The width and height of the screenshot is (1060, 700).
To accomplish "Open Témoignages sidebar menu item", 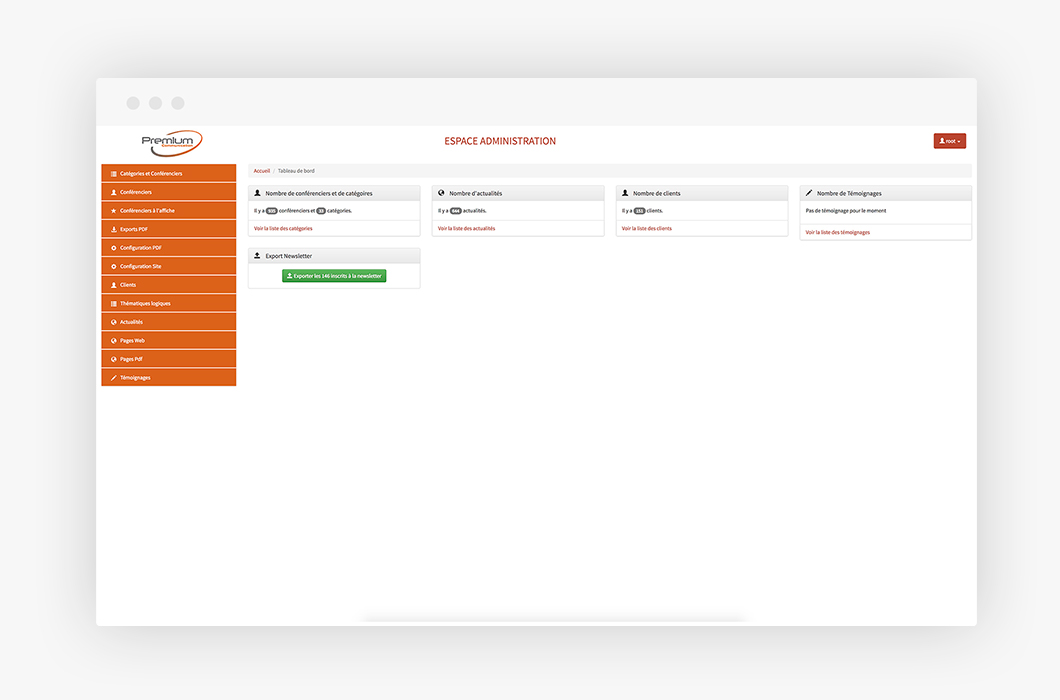I will (x=169, y=377).
